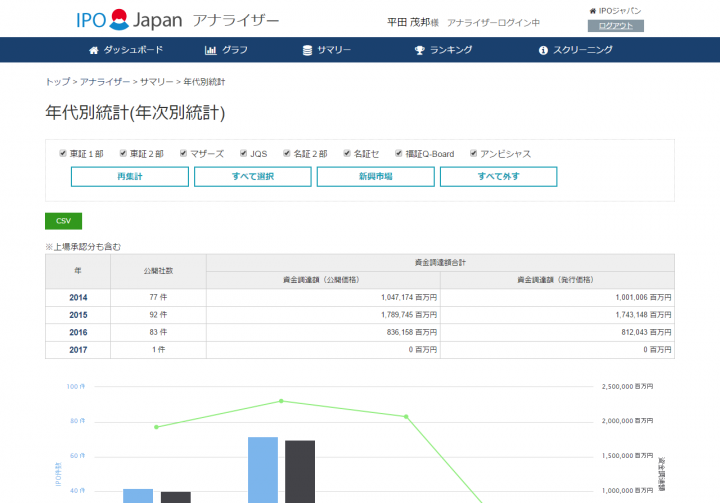Go to トップ breadcrumb link
The height and width of the screenshot is (503, 720).
coord(57,81)
